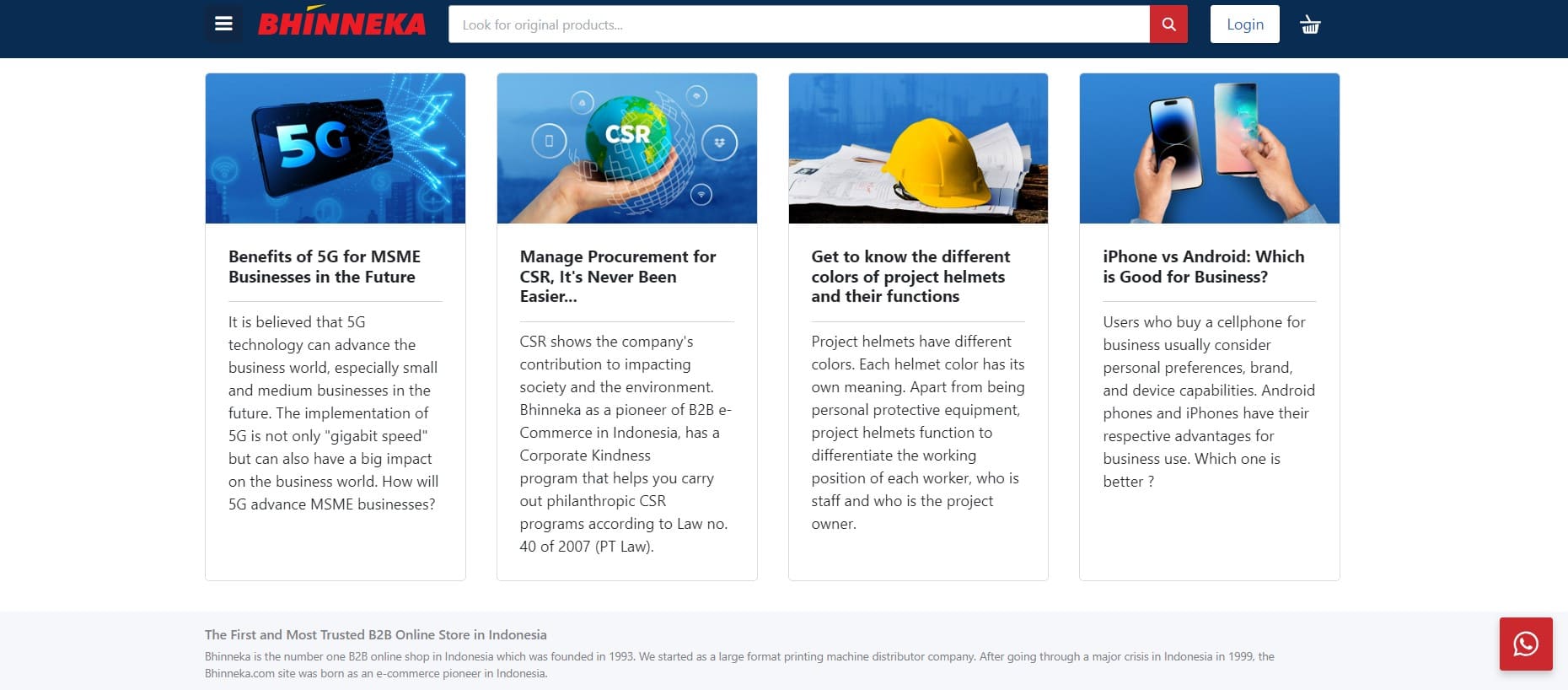Click the red search magnifier button
This screenshot has height=690, width=1568.
[x=1168, y=24]
